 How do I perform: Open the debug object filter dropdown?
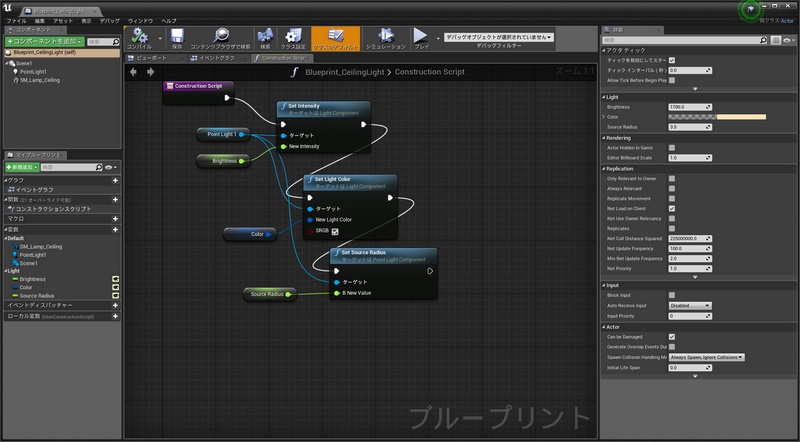click(498, 37)
